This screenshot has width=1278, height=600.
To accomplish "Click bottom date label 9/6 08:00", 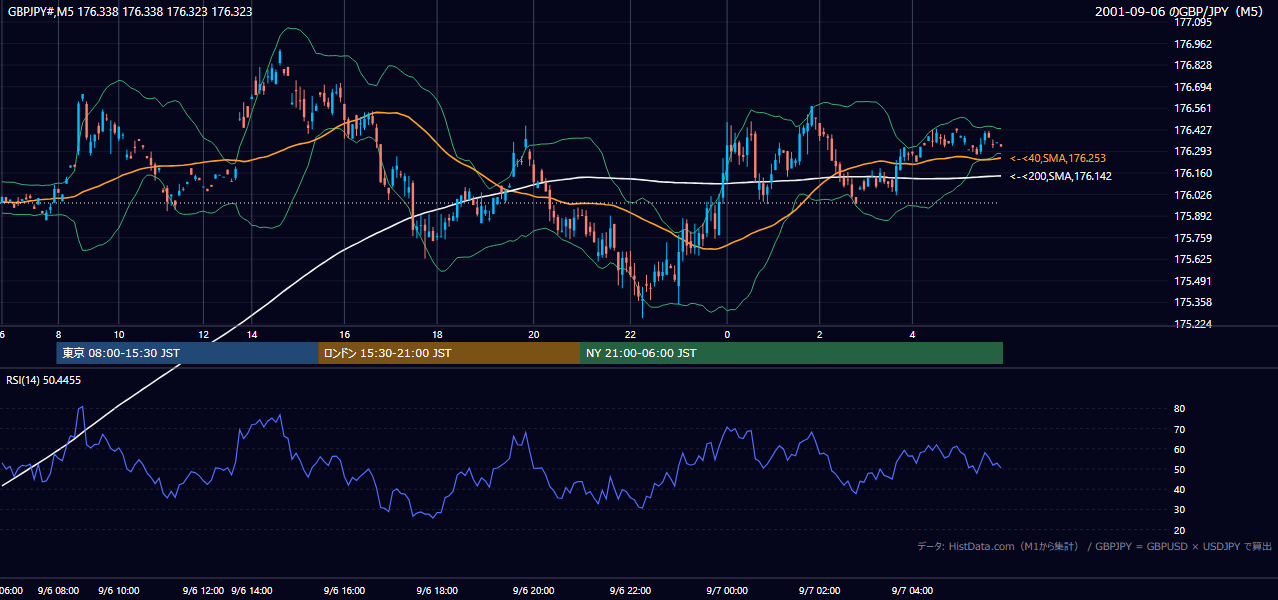I will [x=58, y=591].
